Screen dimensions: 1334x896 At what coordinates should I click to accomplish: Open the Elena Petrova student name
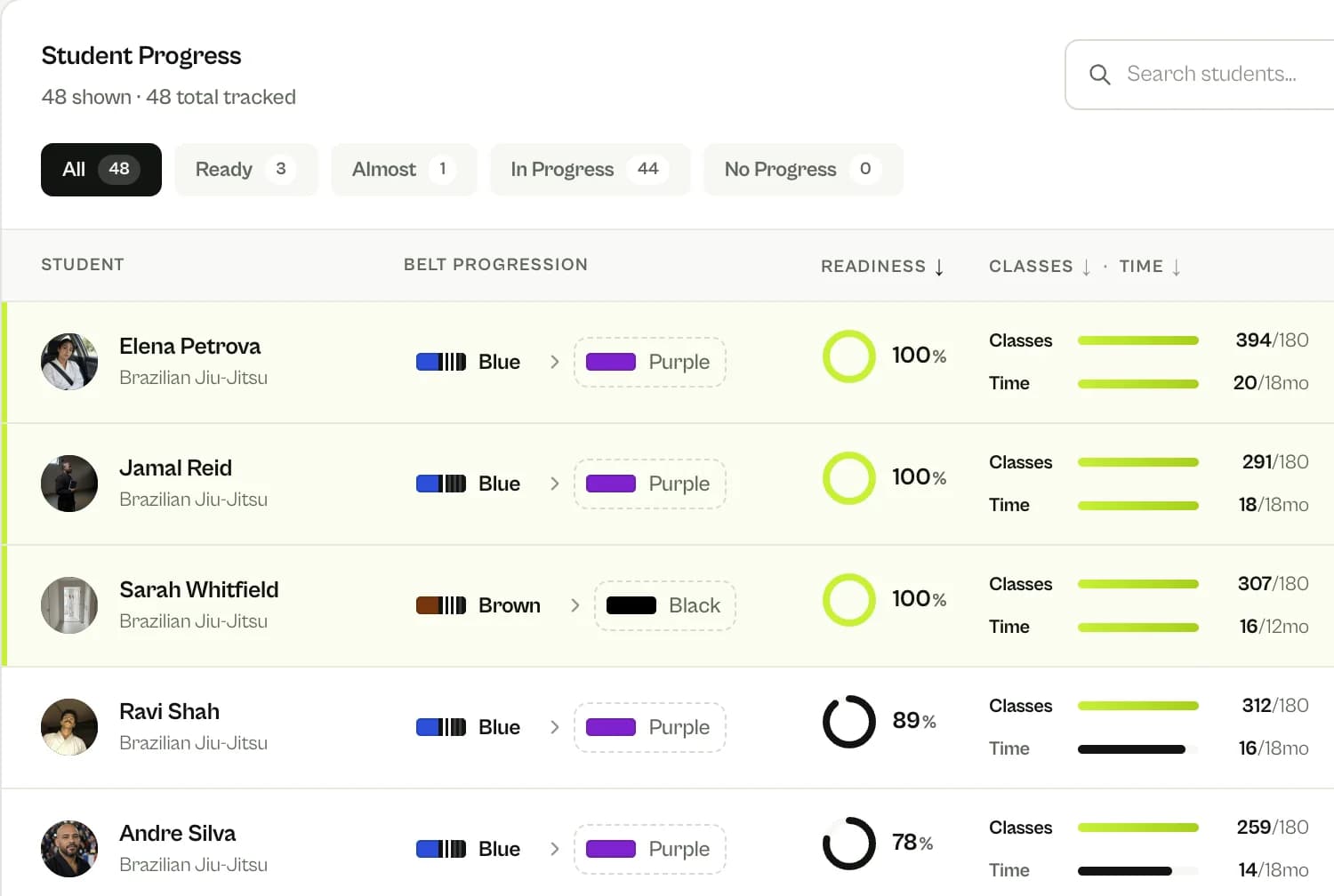coord(190,347)
